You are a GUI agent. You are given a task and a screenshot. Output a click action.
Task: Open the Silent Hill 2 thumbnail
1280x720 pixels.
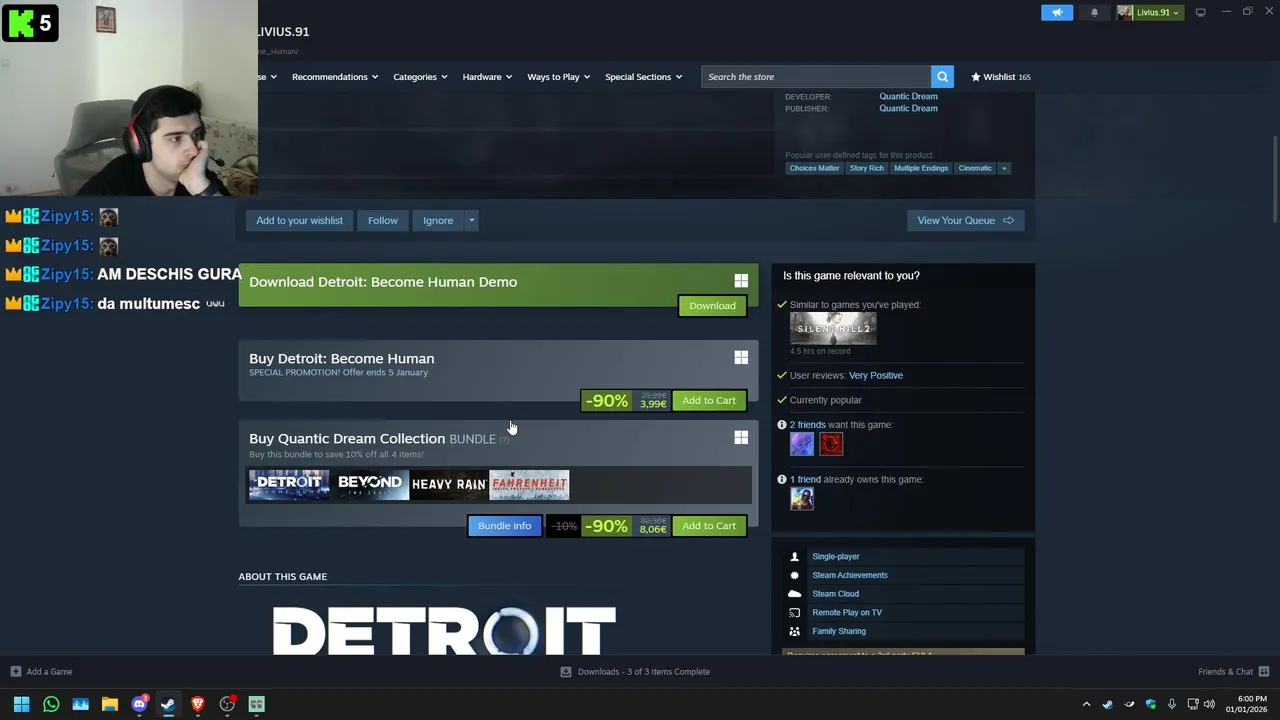click(833, 328)
